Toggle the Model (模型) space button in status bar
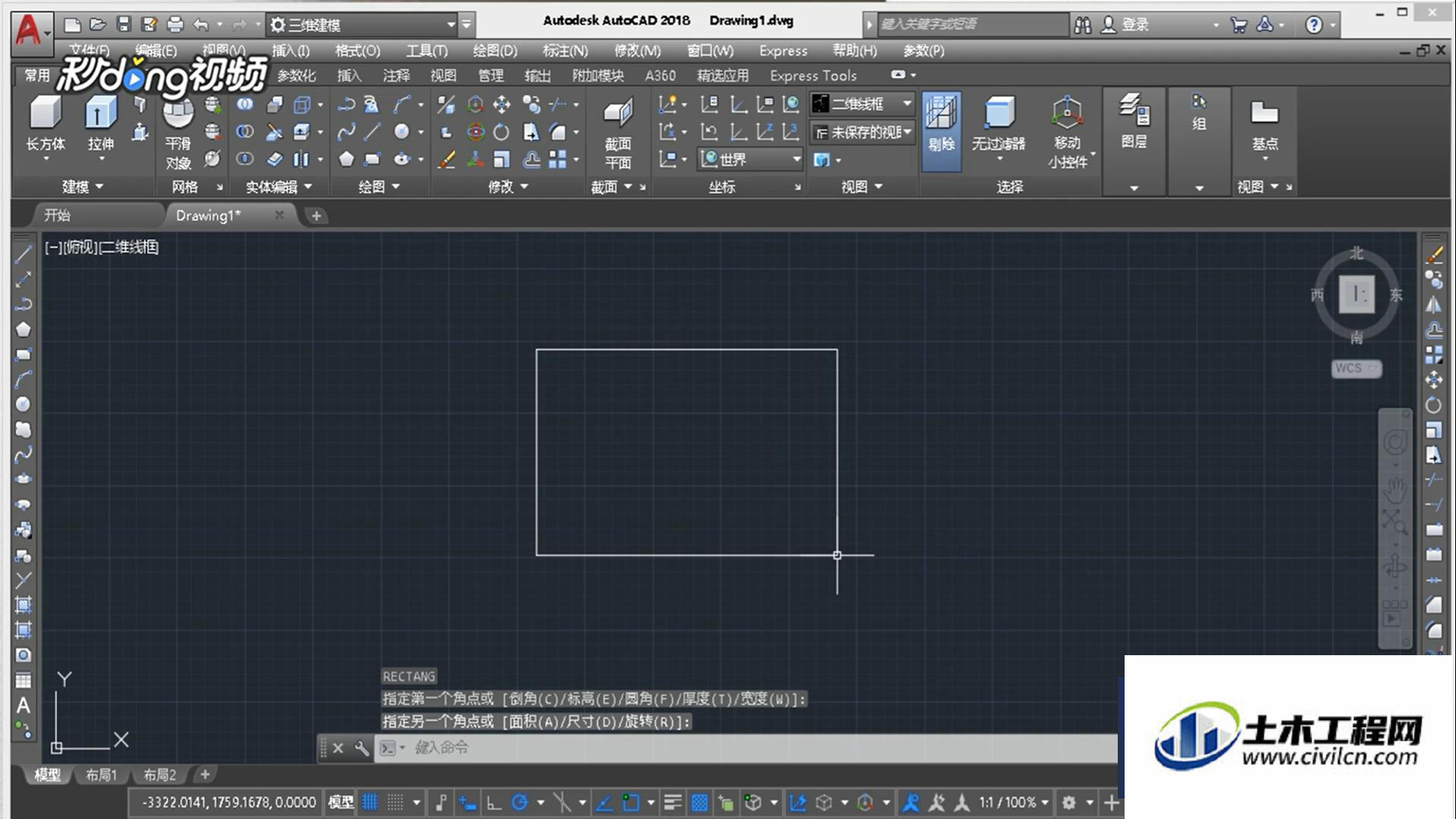The height and width of the screenshot is (819, 1456). coord(340,802)
